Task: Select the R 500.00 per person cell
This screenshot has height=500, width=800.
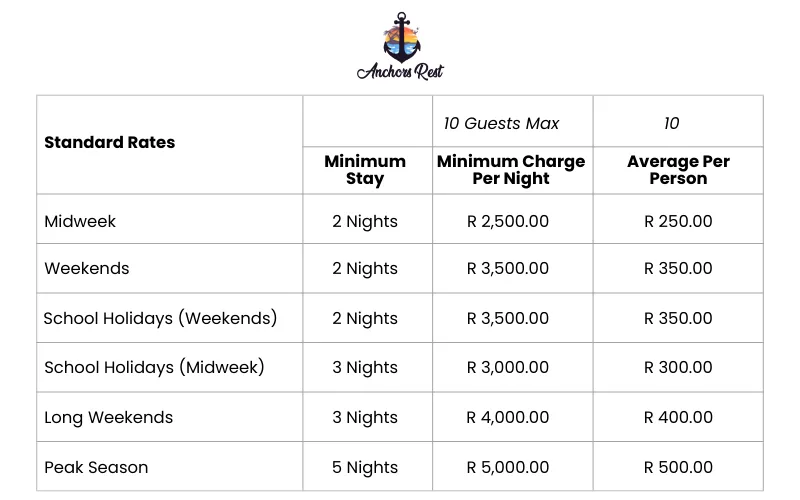Action: click(x=678, y=467)
